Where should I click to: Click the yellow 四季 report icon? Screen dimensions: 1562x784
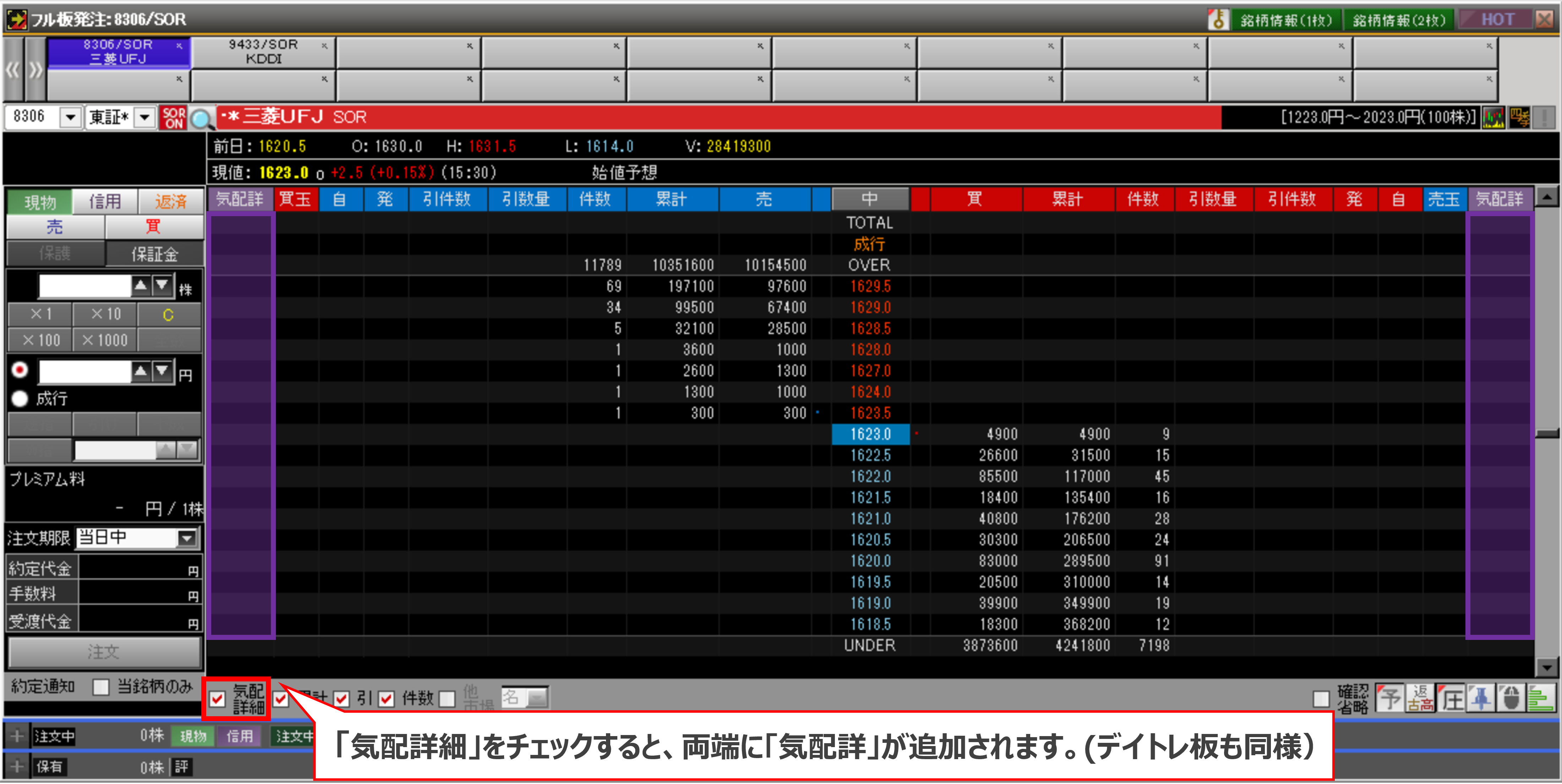pos(1519,117)
